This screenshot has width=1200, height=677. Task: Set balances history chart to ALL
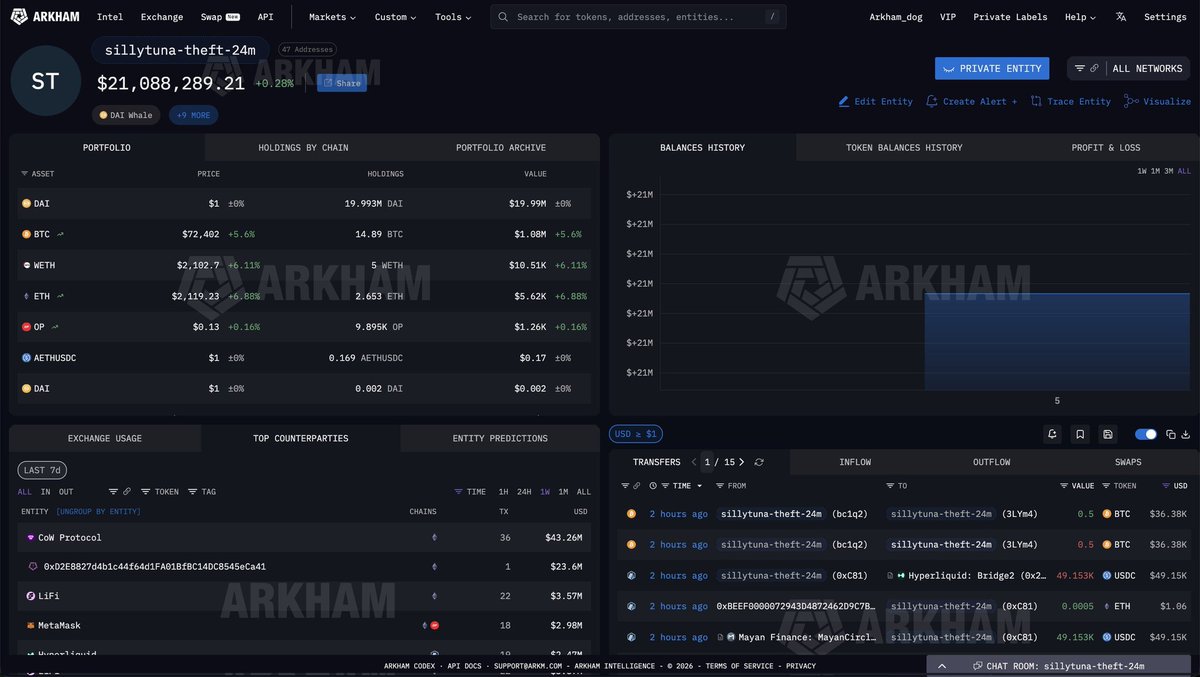[x=1185, y=171]
